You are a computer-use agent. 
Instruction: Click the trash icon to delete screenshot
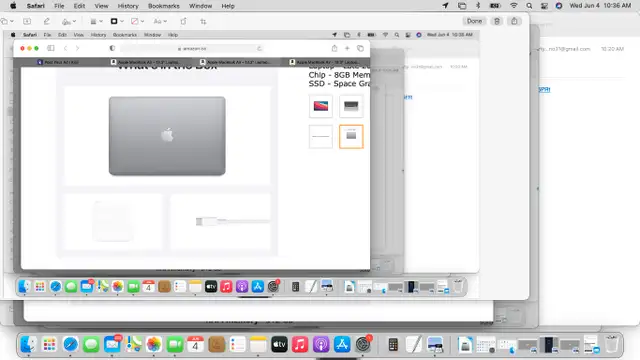tap(497, 21)
